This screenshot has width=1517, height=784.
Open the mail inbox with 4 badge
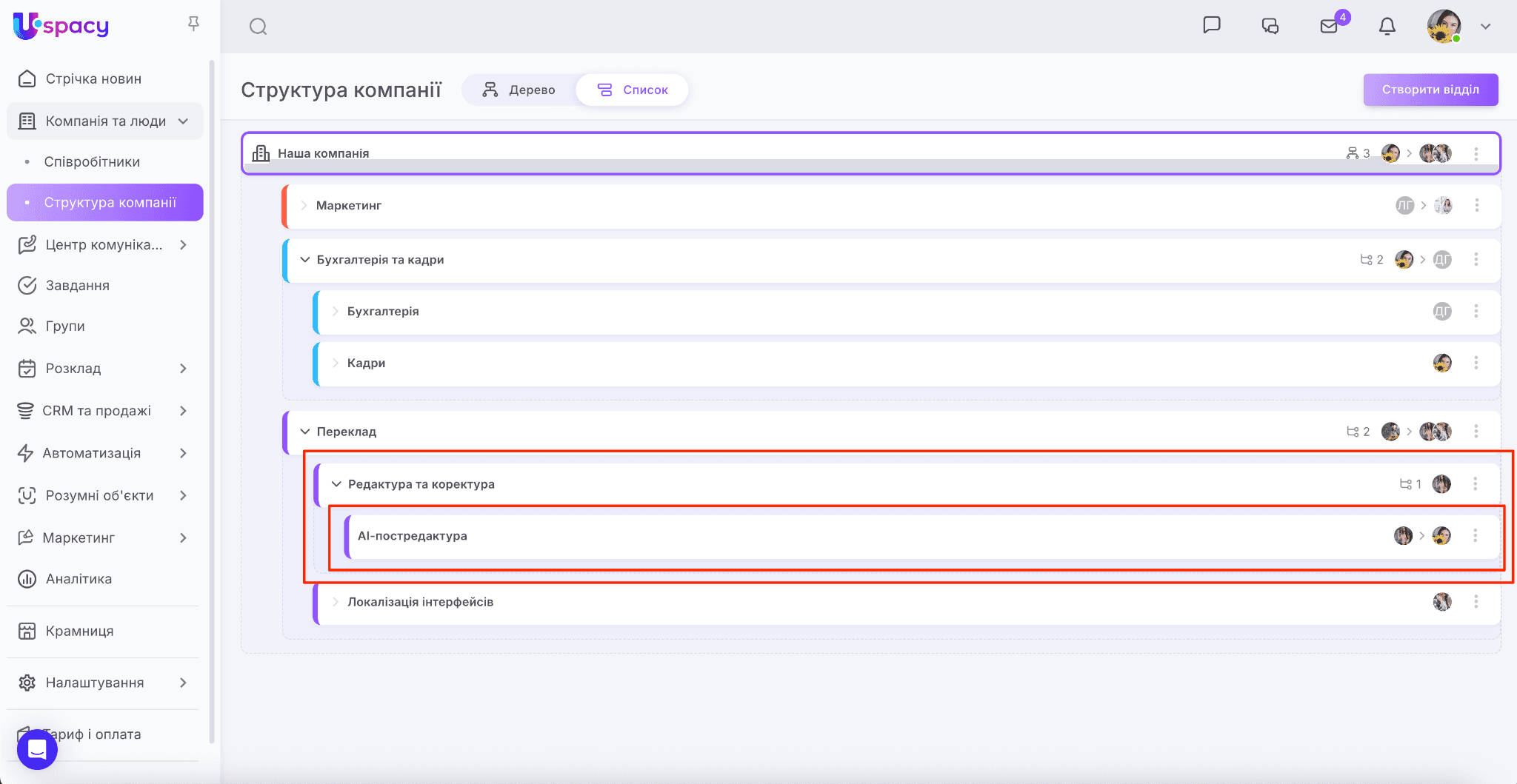[1330, 26]
